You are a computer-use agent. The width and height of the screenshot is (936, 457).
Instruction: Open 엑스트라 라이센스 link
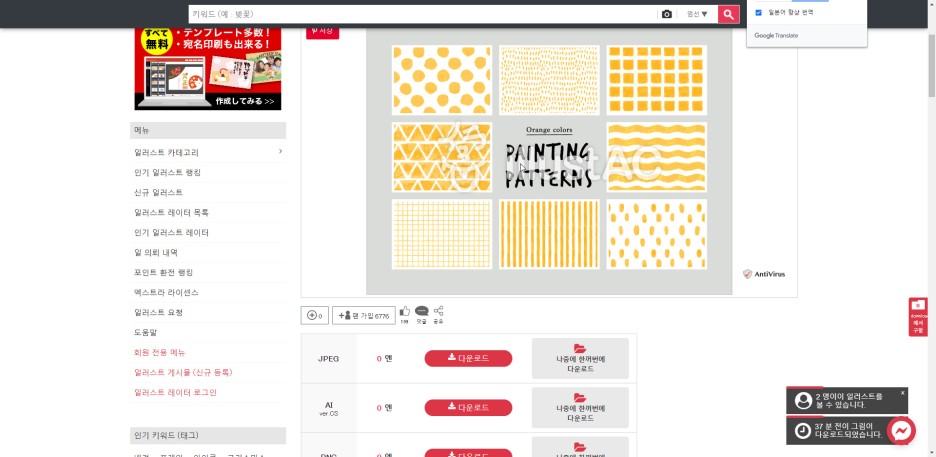167,292
